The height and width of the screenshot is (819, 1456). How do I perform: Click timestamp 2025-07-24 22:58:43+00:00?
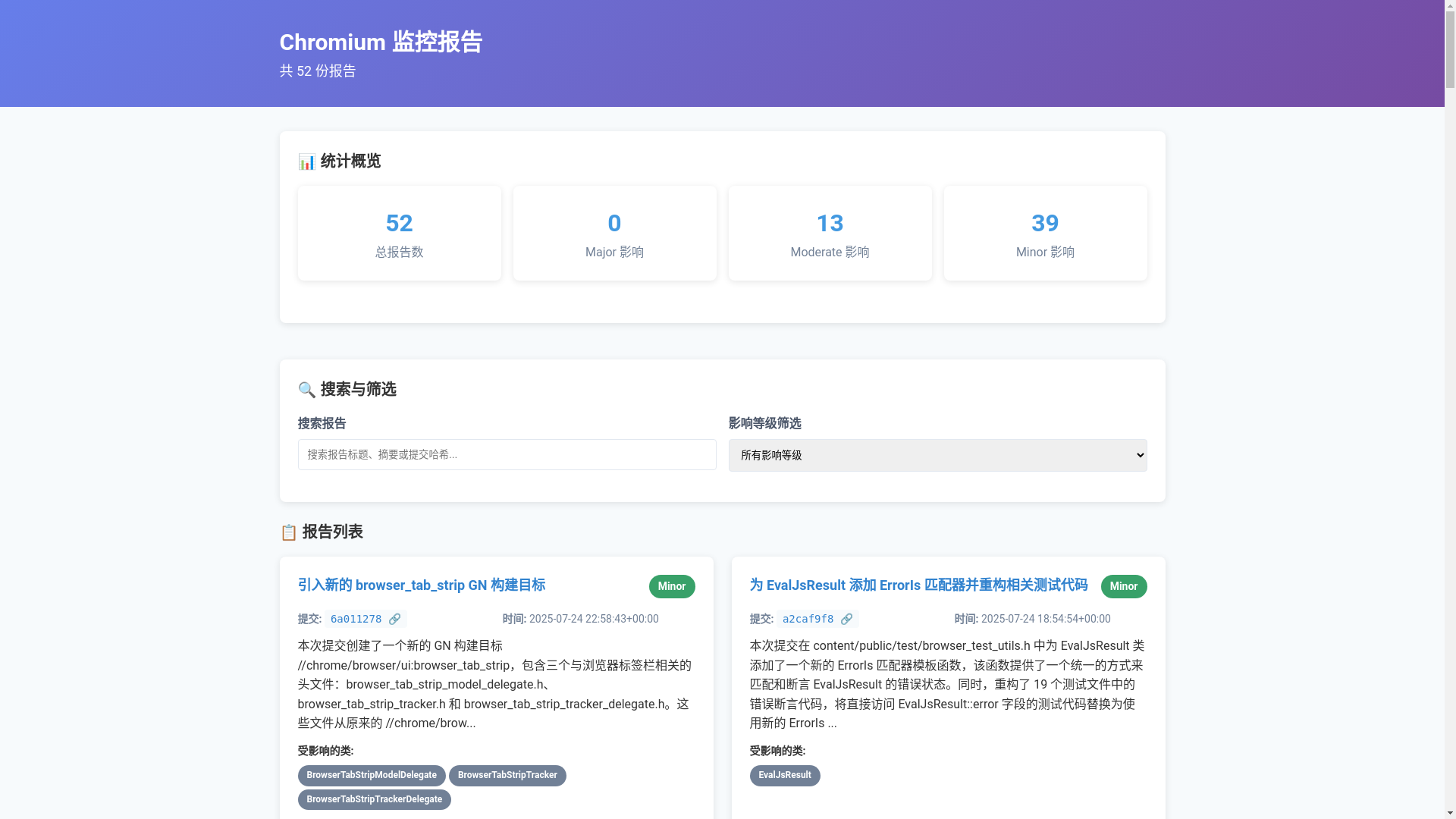click(x=594, y=620)
